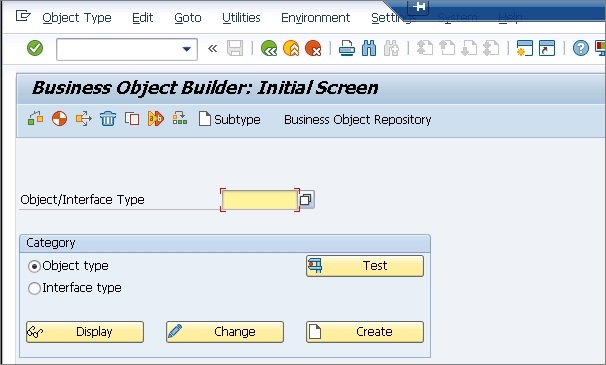This screenshot has height=365, width=606.
Task: Open value help beside Object/Interface Type field
Action: coord(306,200)
